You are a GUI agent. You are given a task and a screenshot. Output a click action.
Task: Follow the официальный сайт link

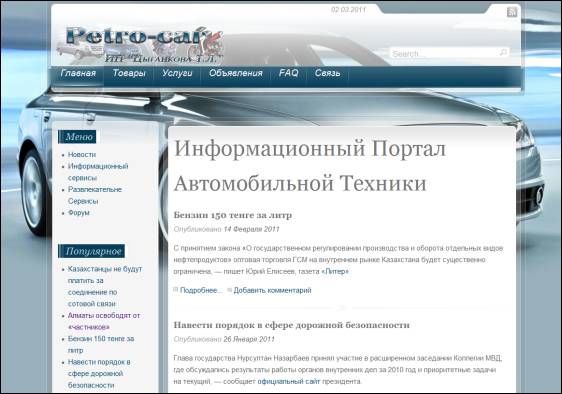pos(289,381)
